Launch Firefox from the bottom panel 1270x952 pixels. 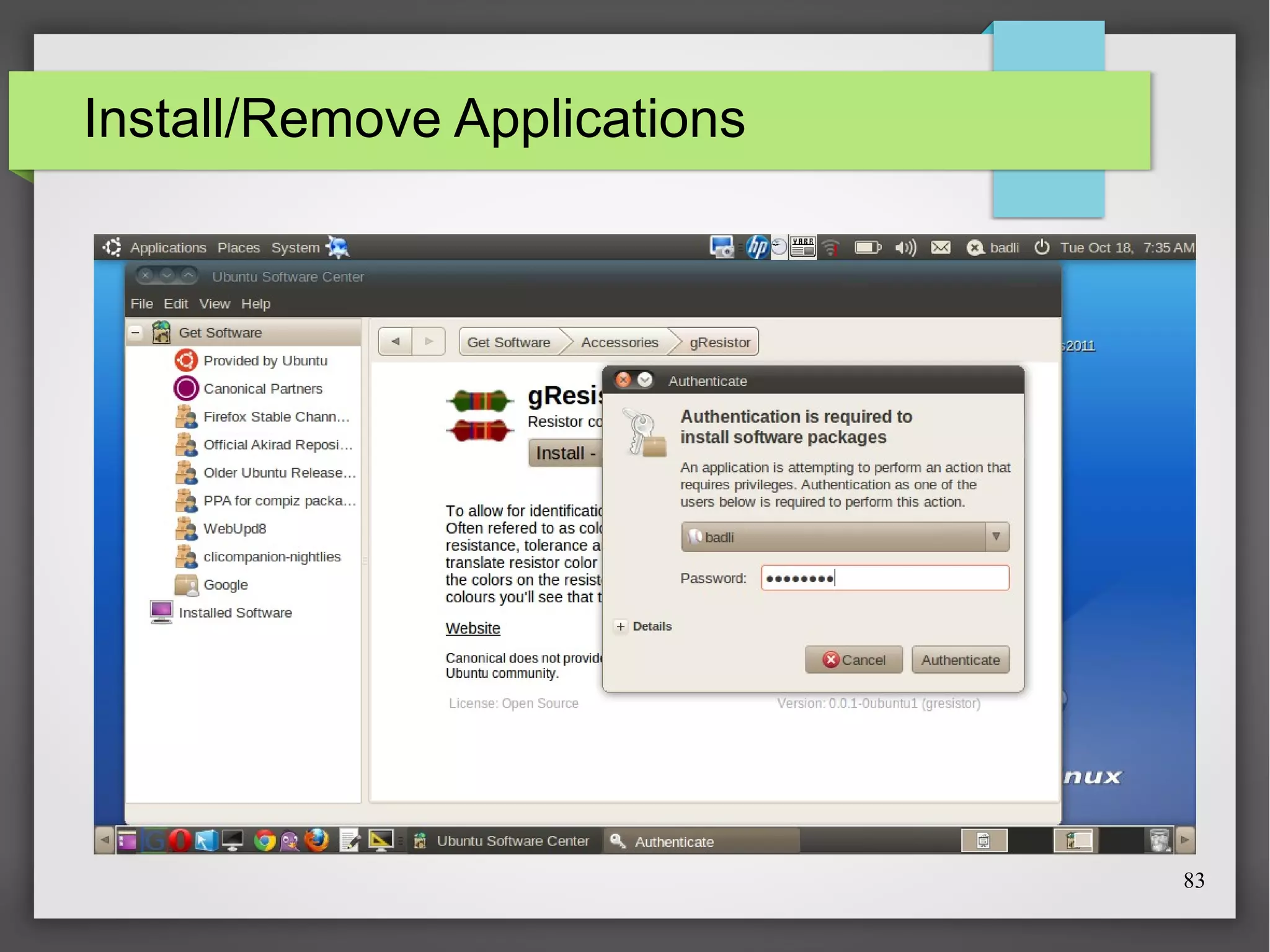[x=317, y=841]
